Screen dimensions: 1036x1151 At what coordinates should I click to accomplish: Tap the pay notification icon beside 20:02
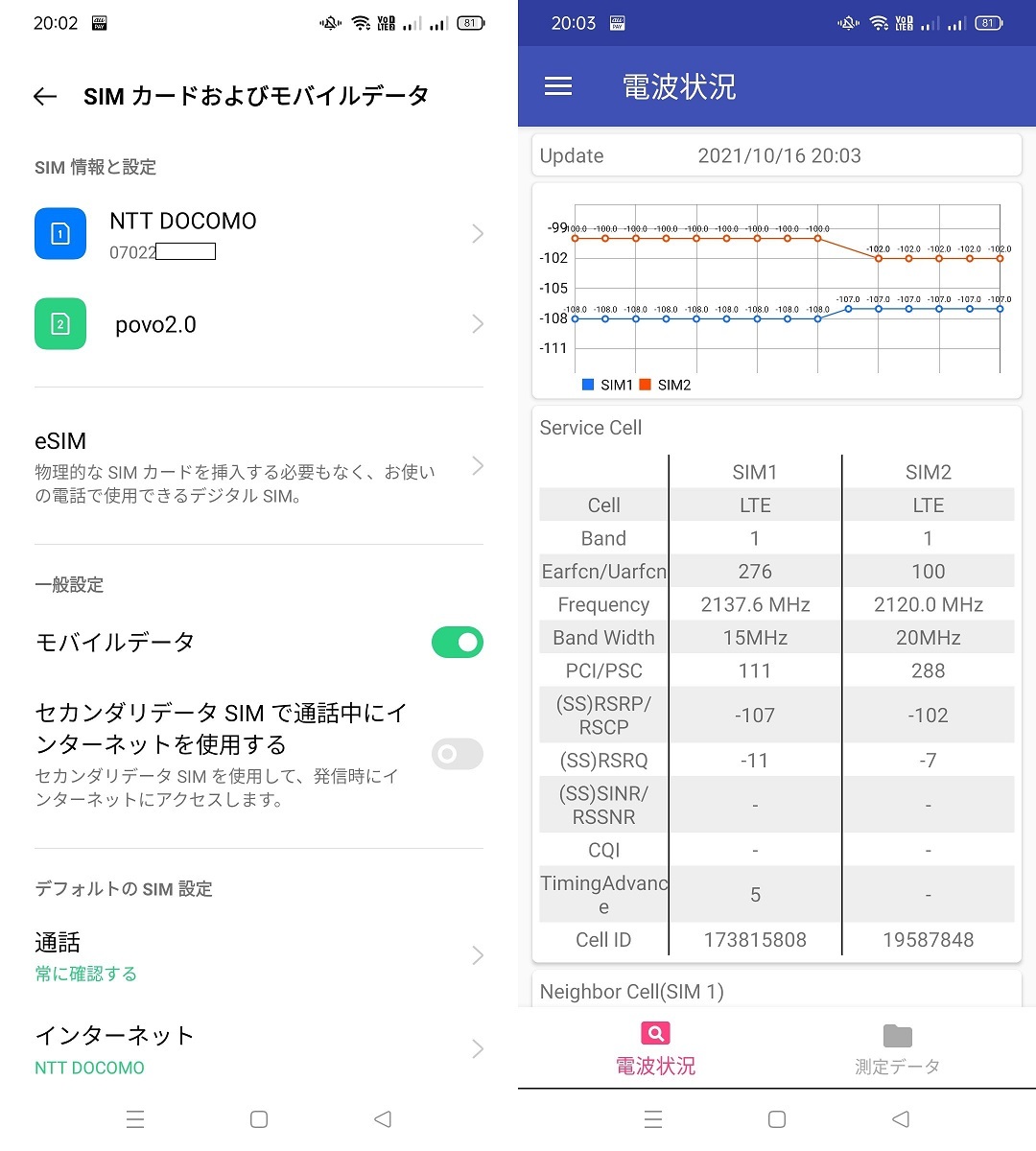click(99, 23)
